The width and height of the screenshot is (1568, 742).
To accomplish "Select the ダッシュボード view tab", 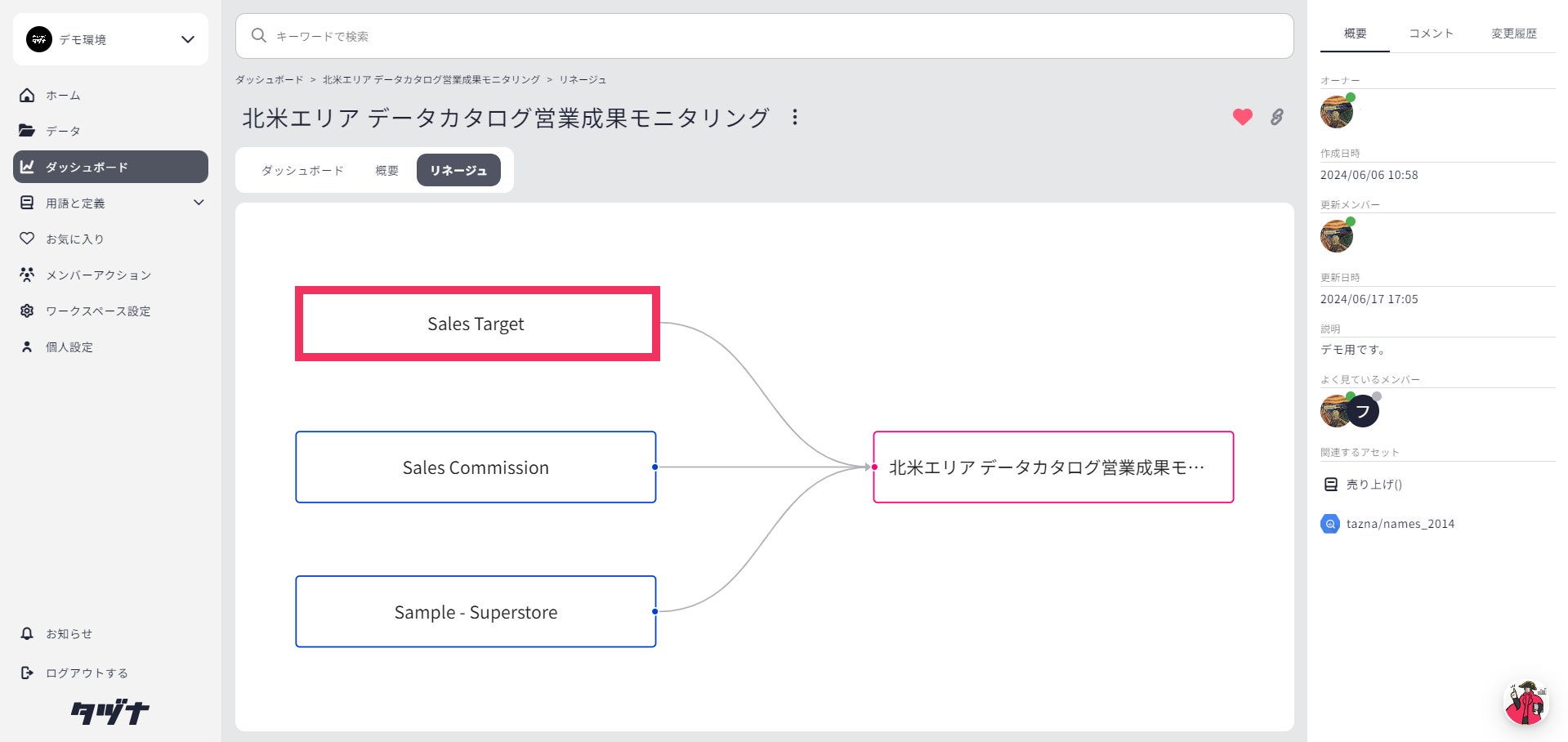I will pos(302,170).
